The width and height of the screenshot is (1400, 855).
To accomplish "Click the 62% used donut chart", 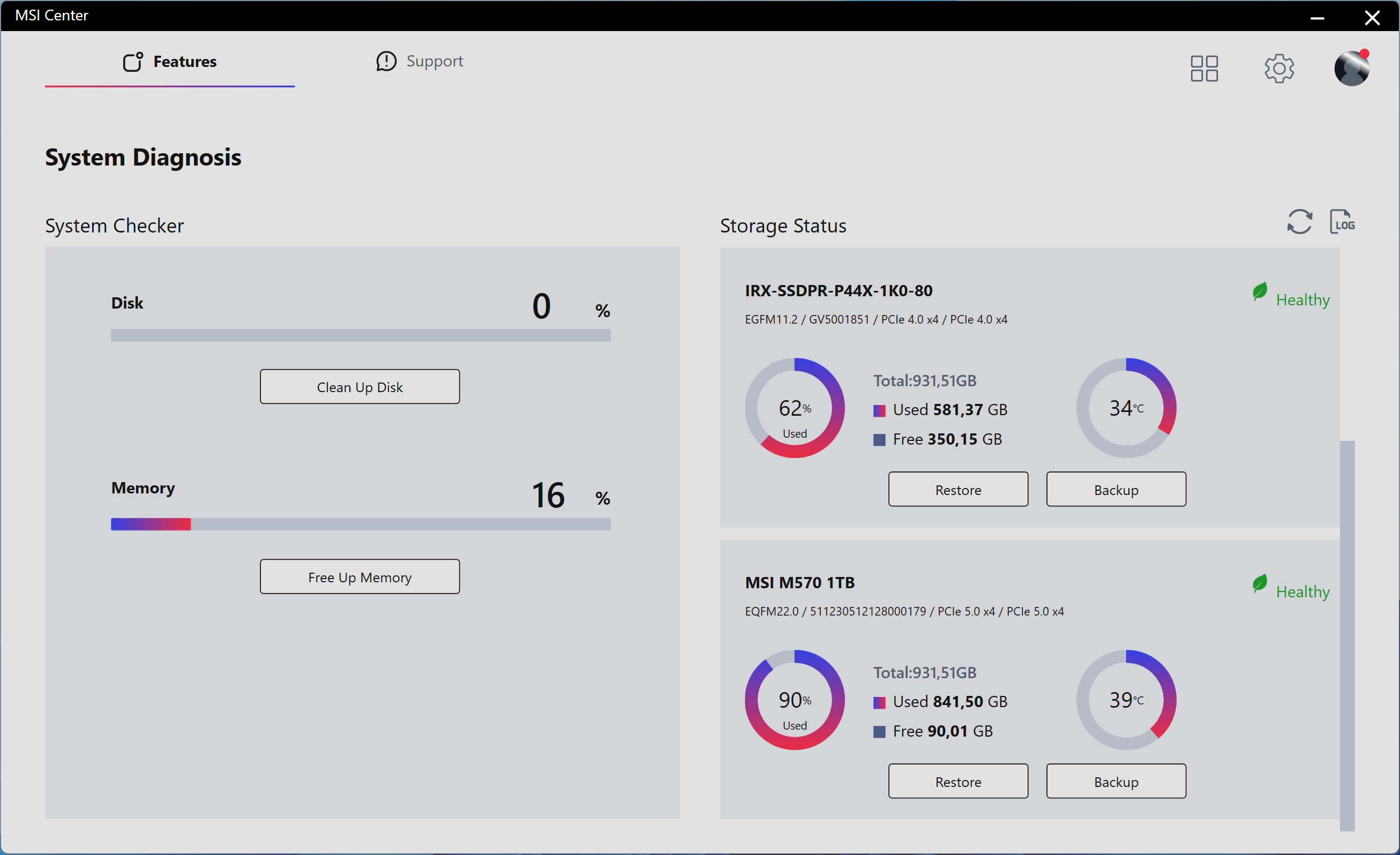I will click(x=795, y=408).
